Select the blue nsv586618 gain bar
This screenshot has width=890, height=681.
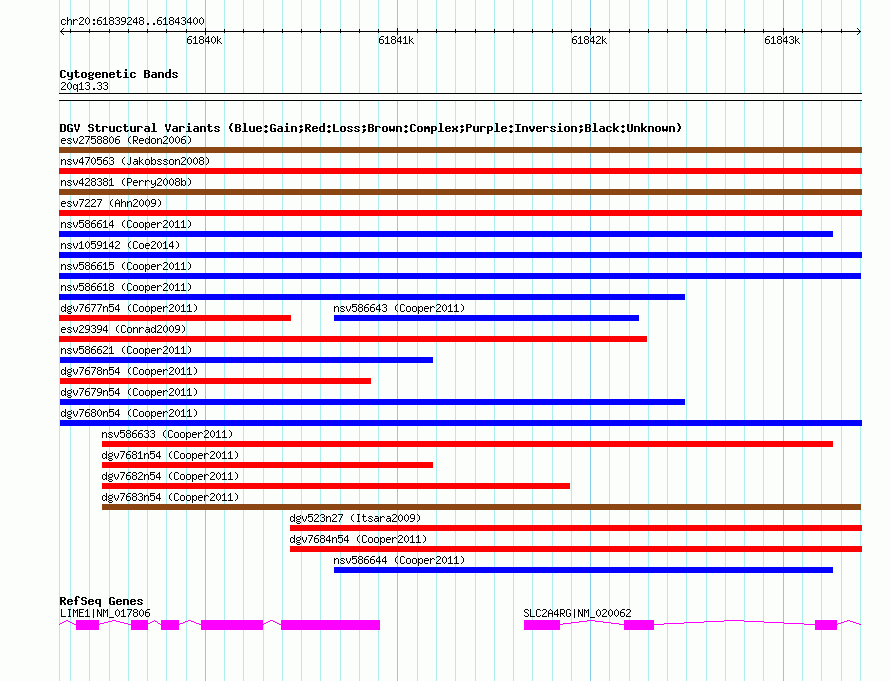[x=372, y=297]
